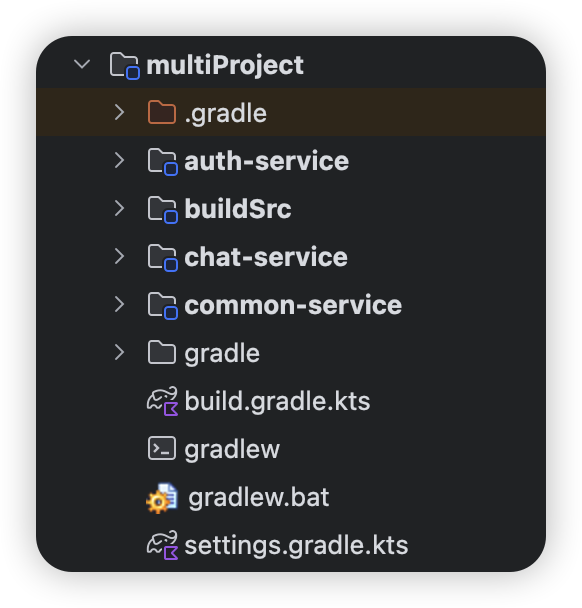Select the settings.gradle.kts file name
This screenshot has height=608, width=582.
(296, 545)
